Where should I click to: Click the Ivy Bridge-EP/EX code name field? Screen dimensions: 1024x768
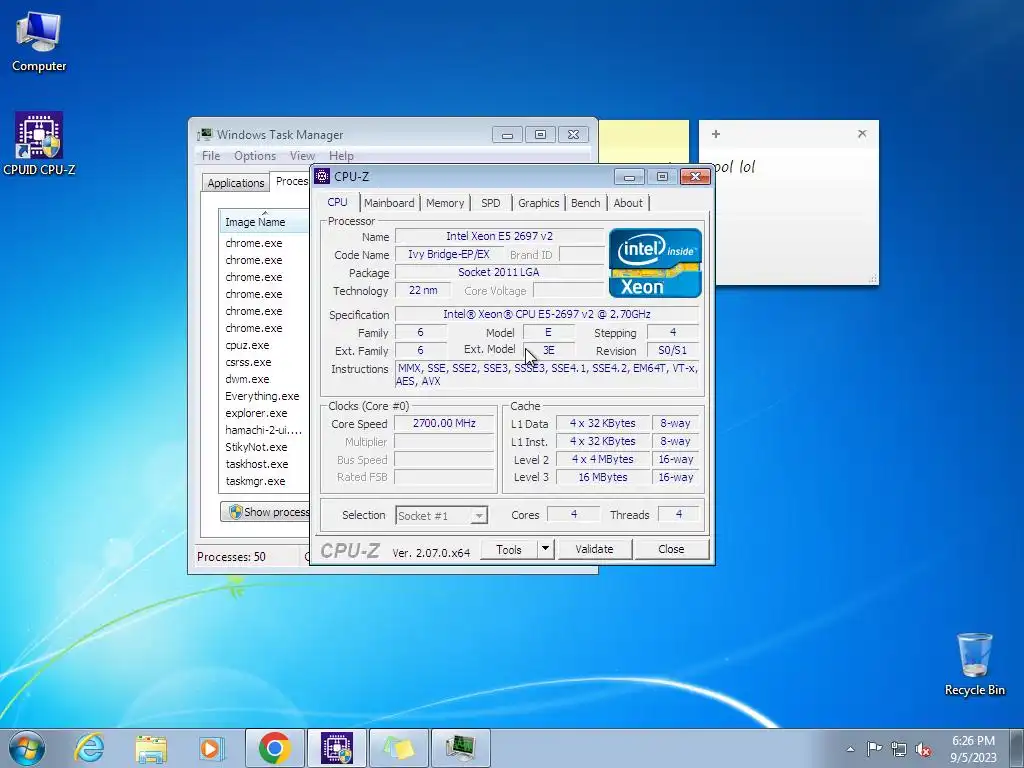[449, 255]
